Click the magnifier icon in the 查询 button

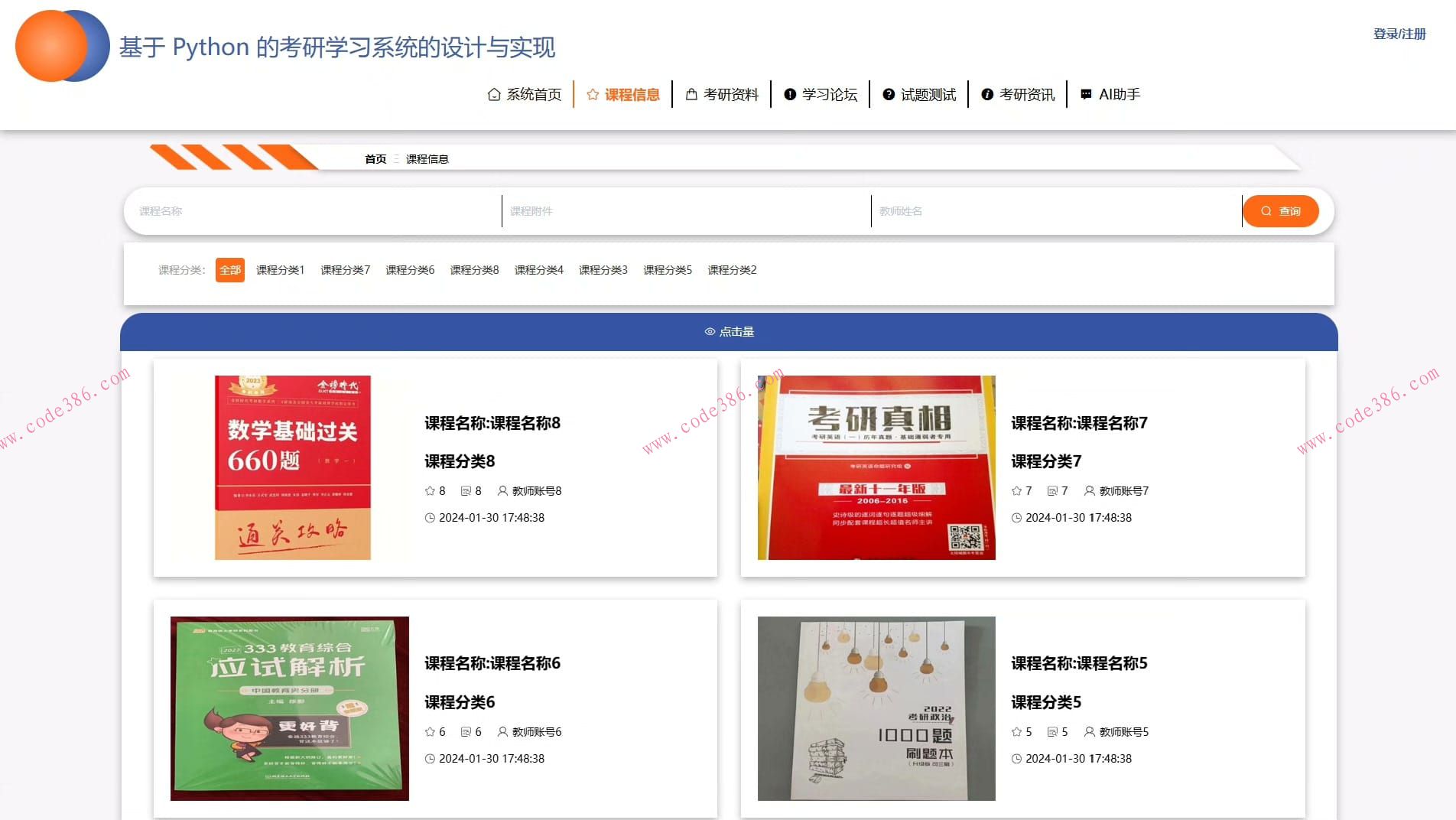coord(1267,211)
